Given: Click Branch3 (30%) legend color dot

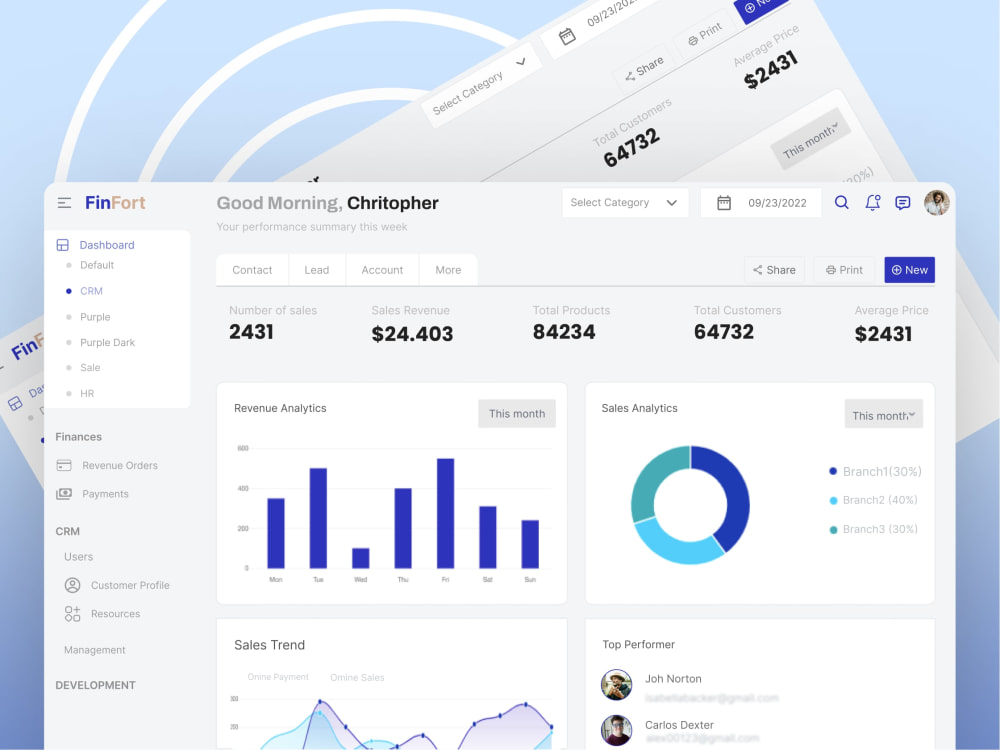Looking at the screenshot, I should (x=833, y=529).
